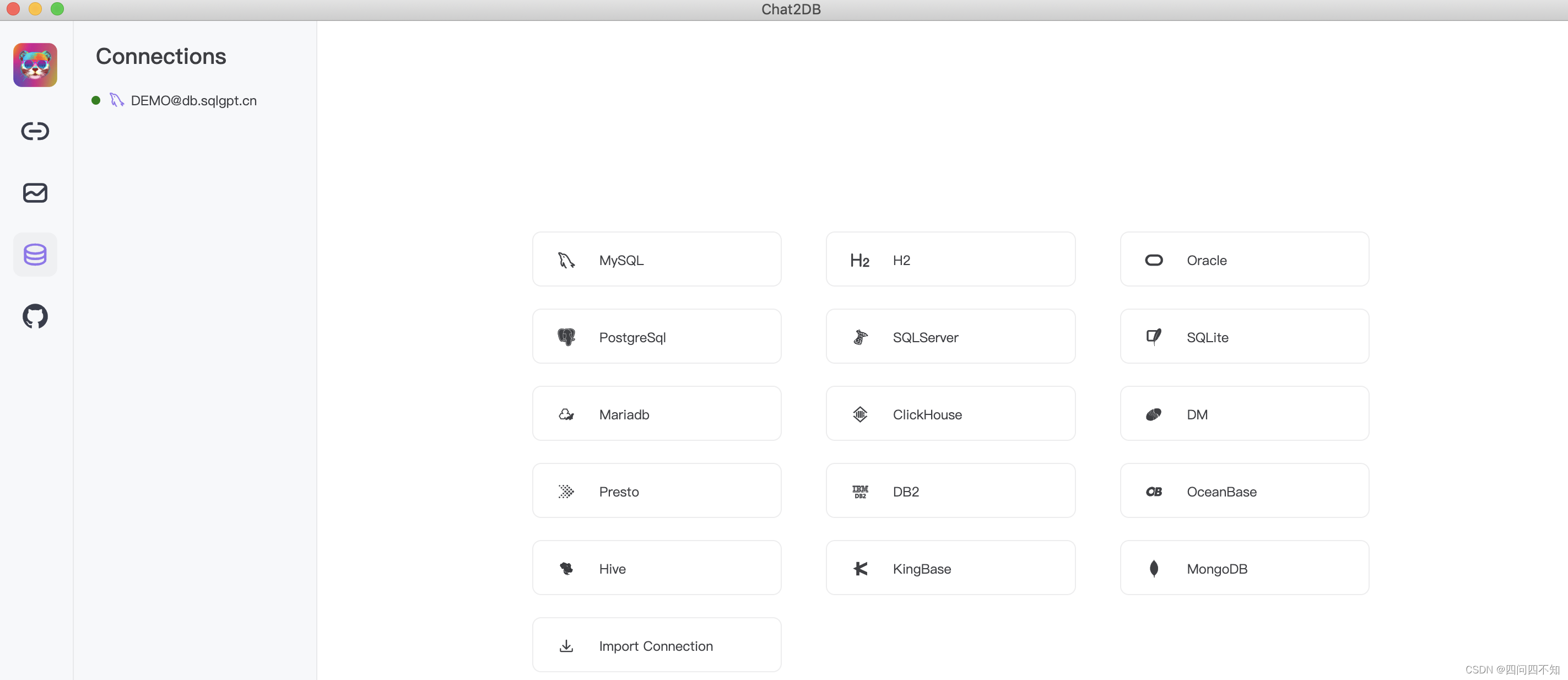Click the Chat2DB panda logo

(x=35, y=65)
